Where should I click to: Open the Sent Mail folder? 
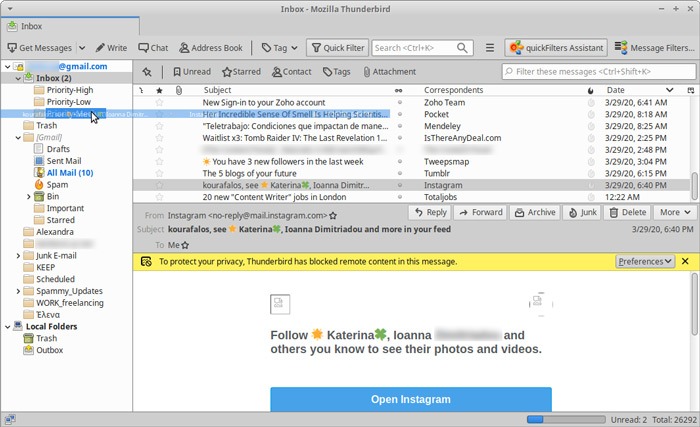coord(63,161)
